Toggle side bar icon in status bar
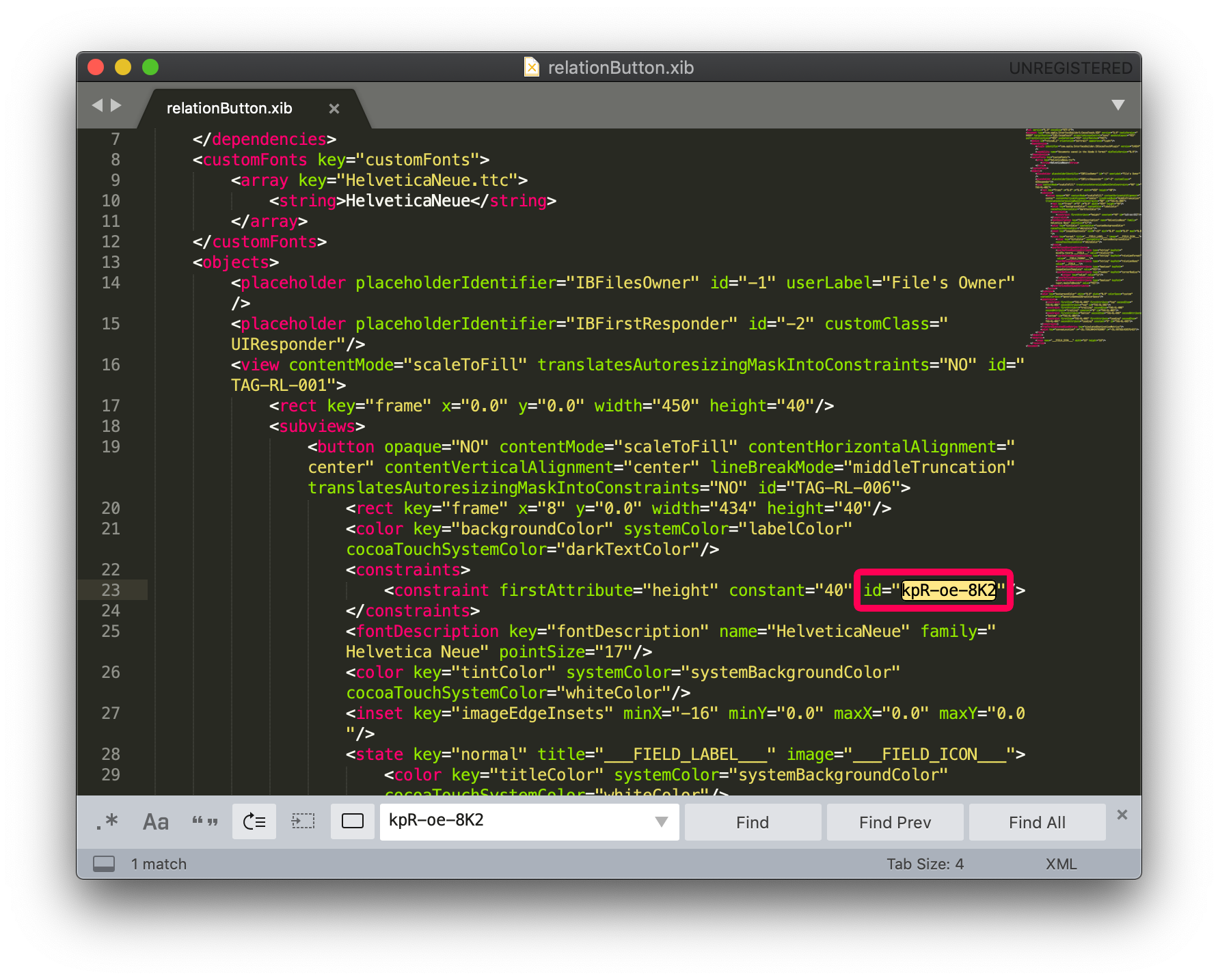 (x=104, y=864)
